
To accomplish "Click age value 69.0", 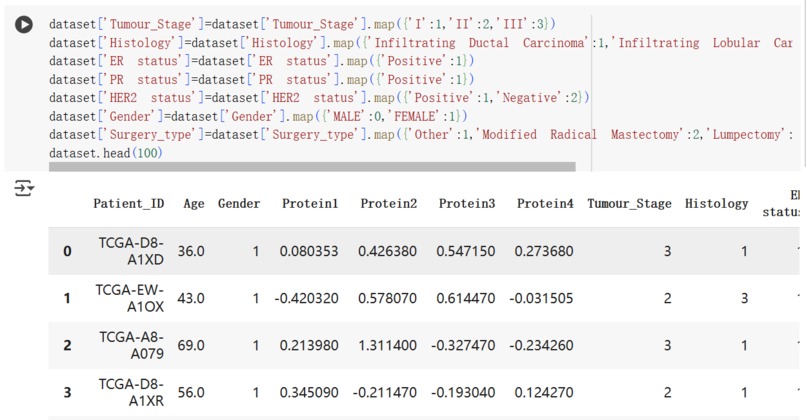I will point(191,345).
